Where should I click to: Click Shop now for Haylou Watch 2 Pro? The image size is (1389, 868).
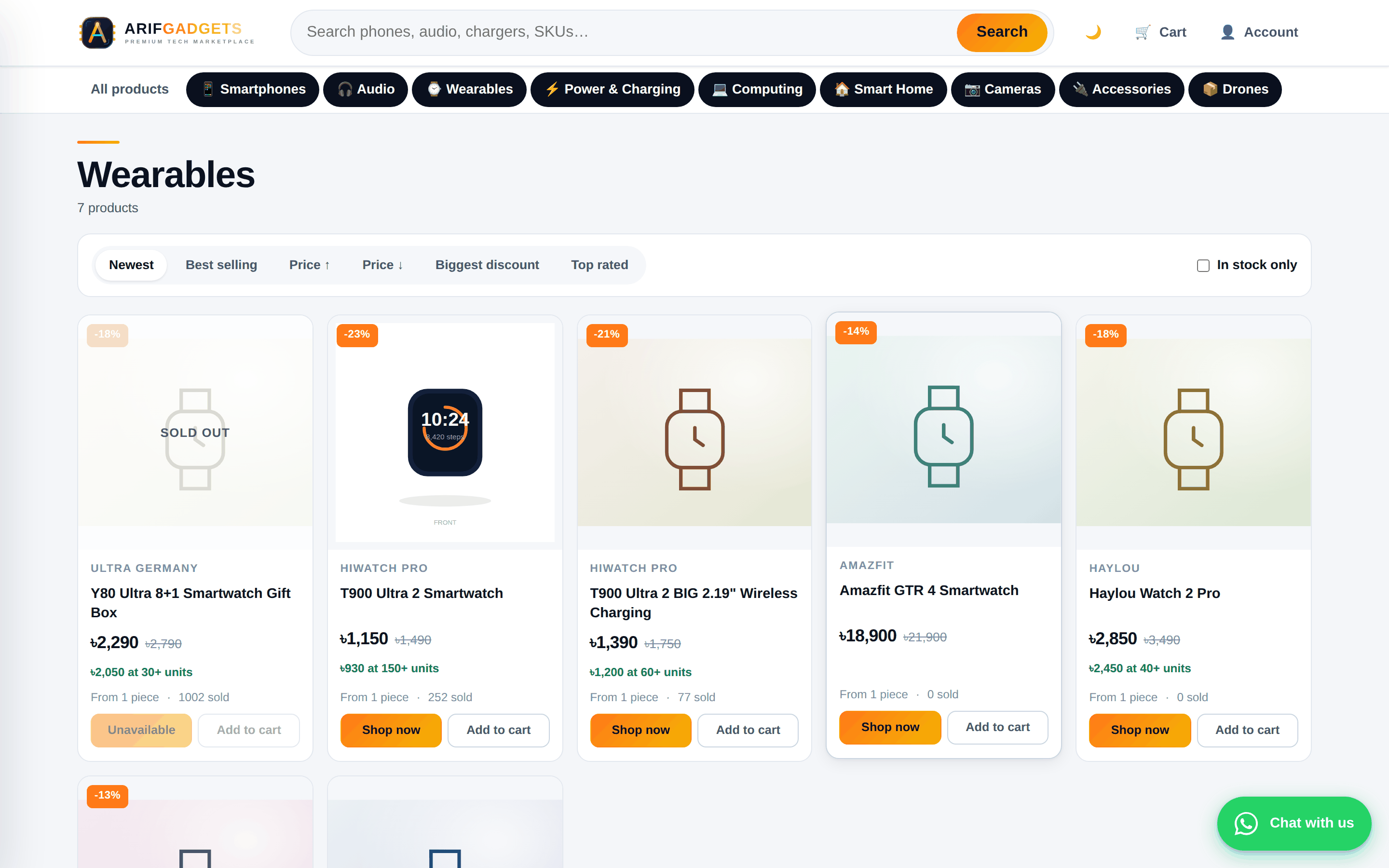coord(1140,730)
